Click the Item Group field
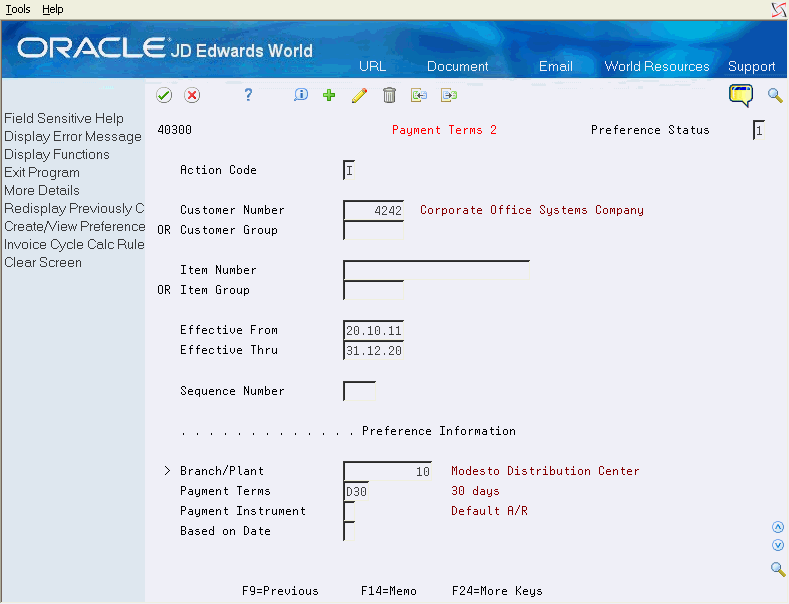 point(373,290)
